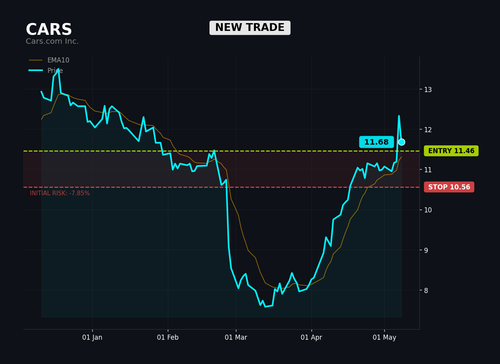Click the 13 price axis tick

point(428,90)
